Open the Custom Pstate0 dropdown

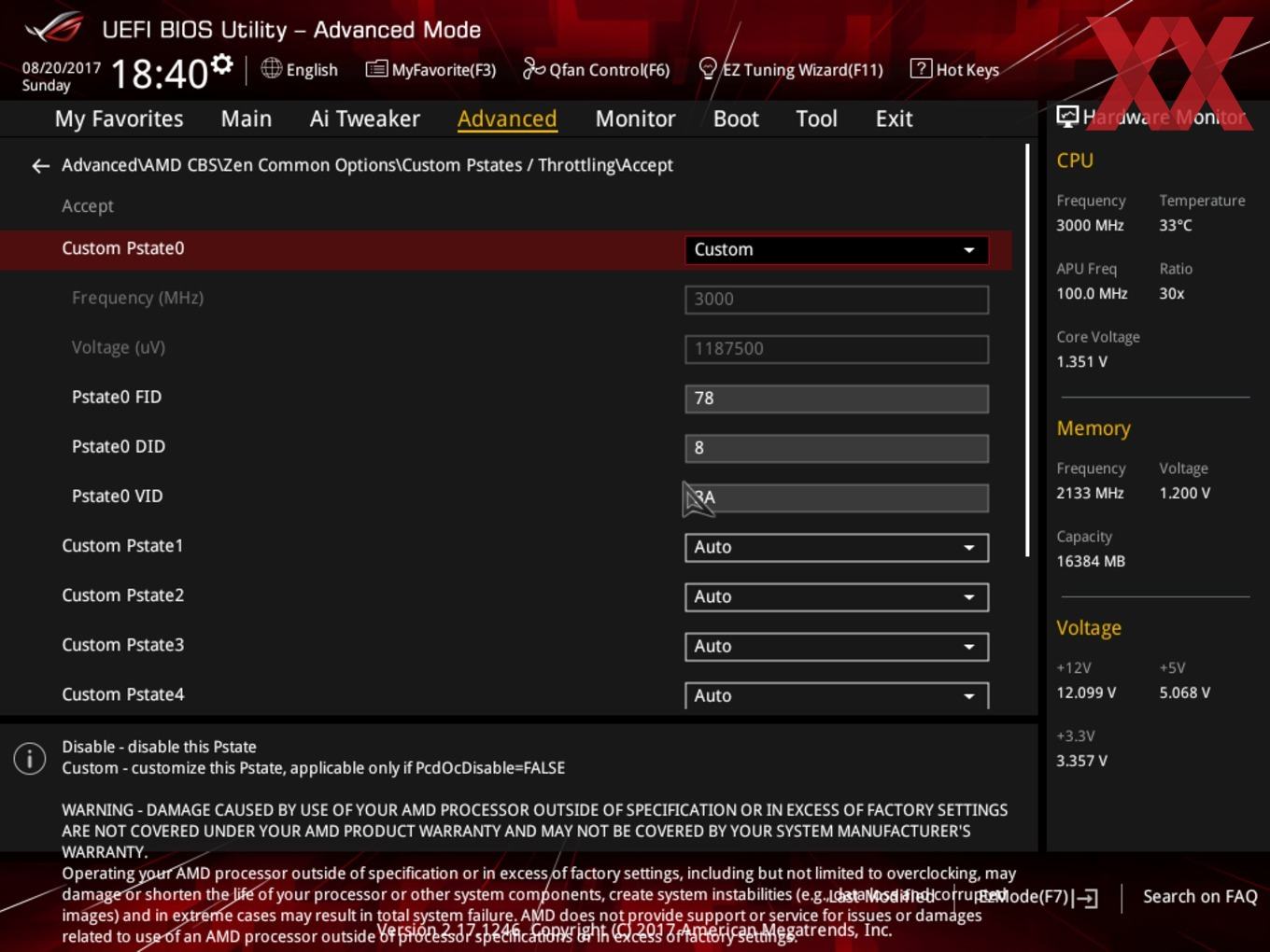click(837, 249)
